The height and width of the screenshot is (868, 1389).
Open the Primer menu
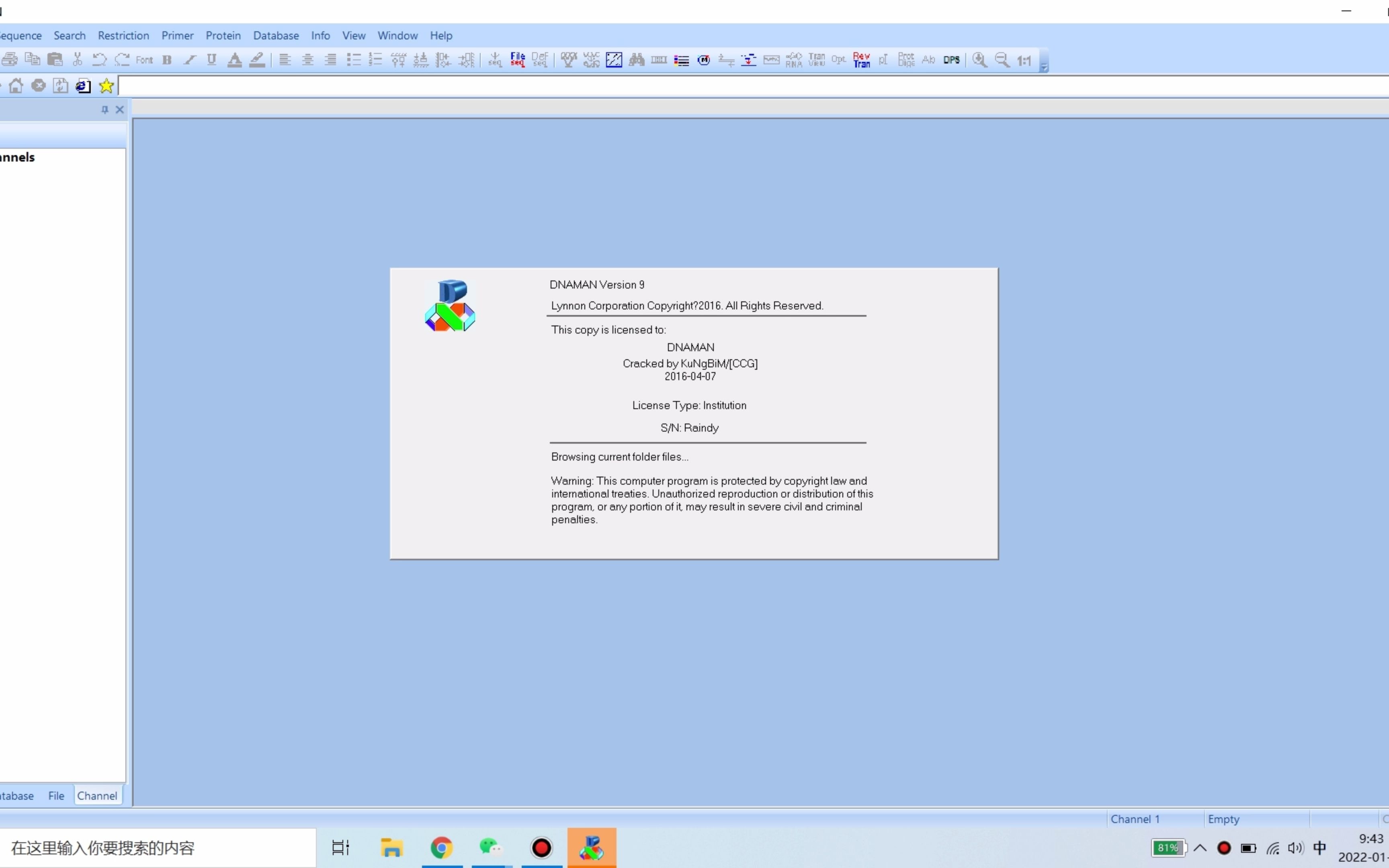click(x=177, y=36)
